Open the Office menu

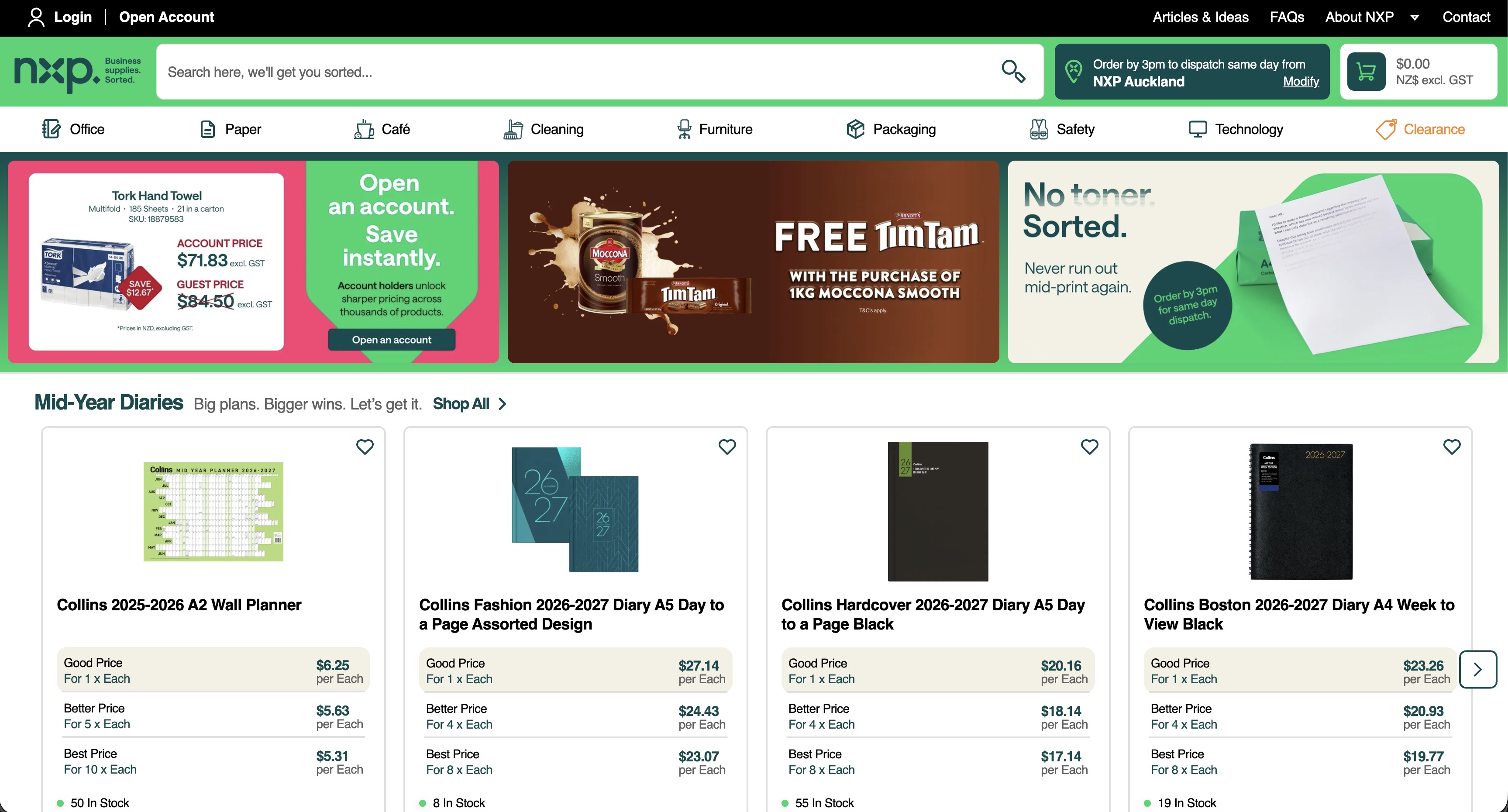[73, 129]
